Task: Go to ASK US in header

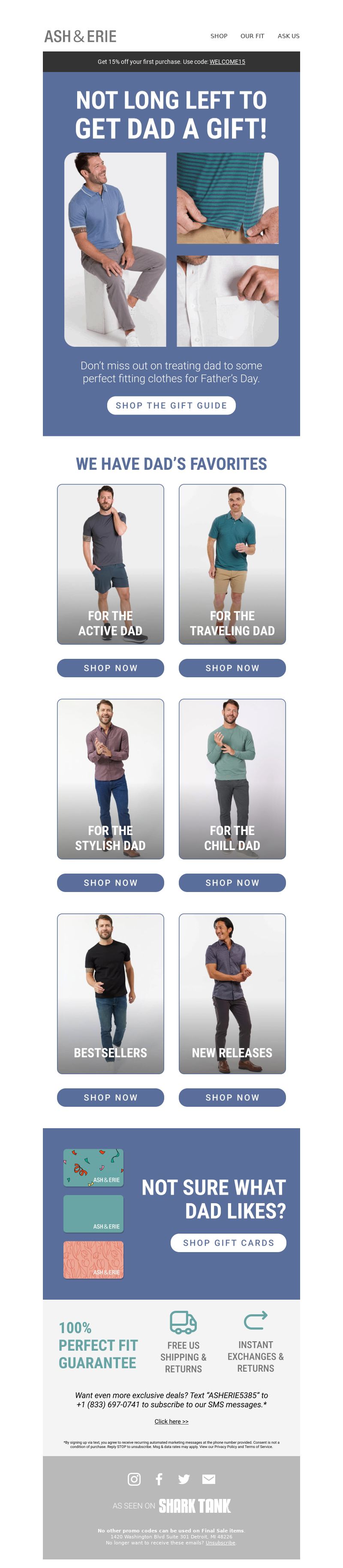Action: click(288, 36)
